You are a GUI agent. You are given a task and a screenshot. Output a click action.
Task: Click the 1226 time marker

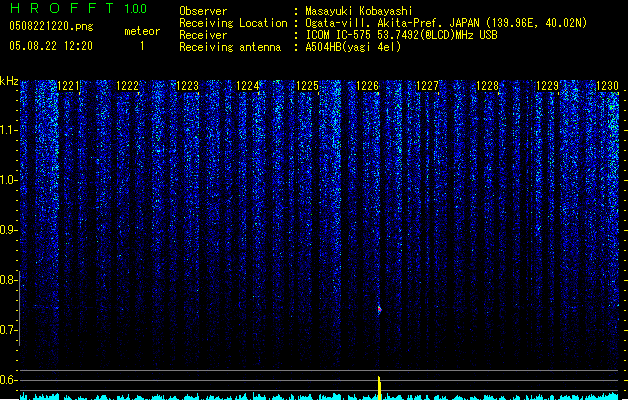tap(367, 86)
